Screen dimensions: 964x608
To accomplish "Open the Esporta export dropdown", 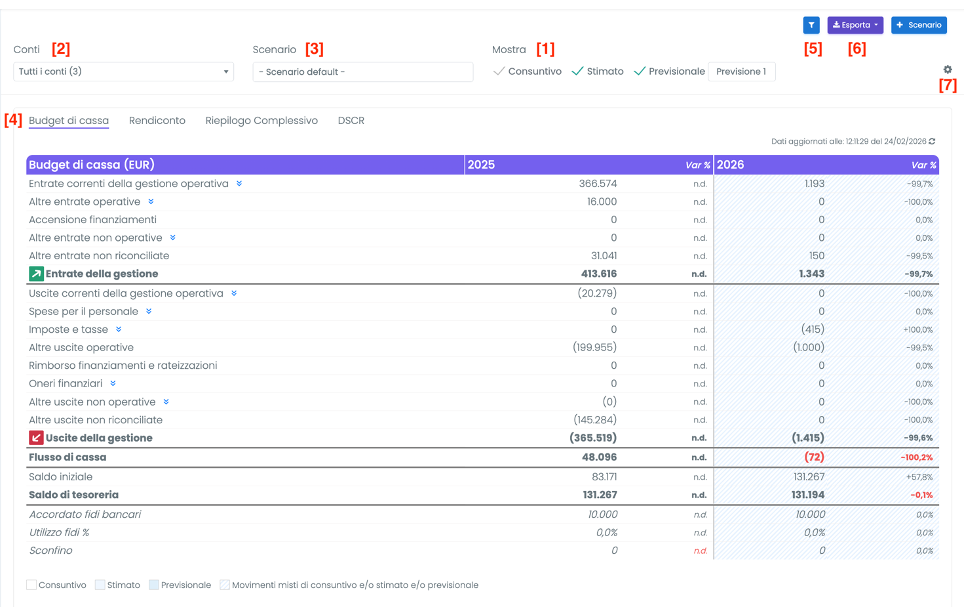I will 855,25.
